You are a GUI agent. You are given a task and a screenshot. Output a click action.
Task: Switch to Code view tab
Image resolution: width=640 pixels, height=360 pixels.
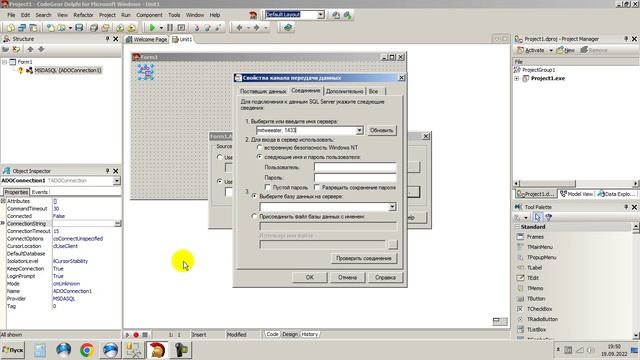(272, 334)
